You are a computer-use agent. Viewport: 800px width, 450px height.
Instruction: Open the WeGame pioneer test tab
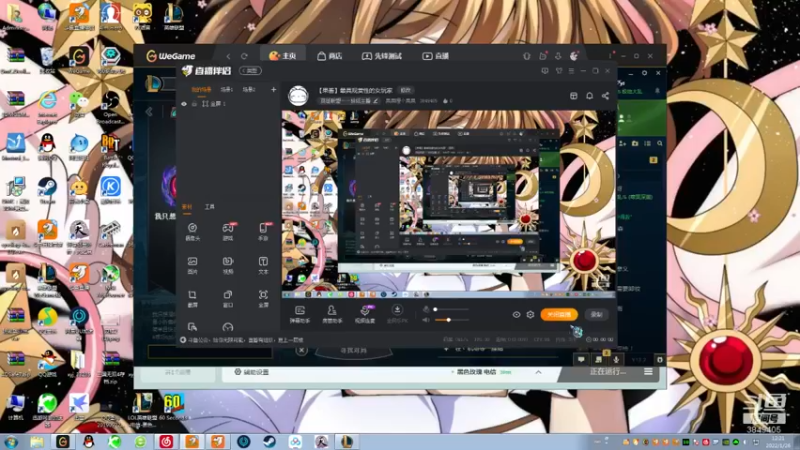[382, 56]
